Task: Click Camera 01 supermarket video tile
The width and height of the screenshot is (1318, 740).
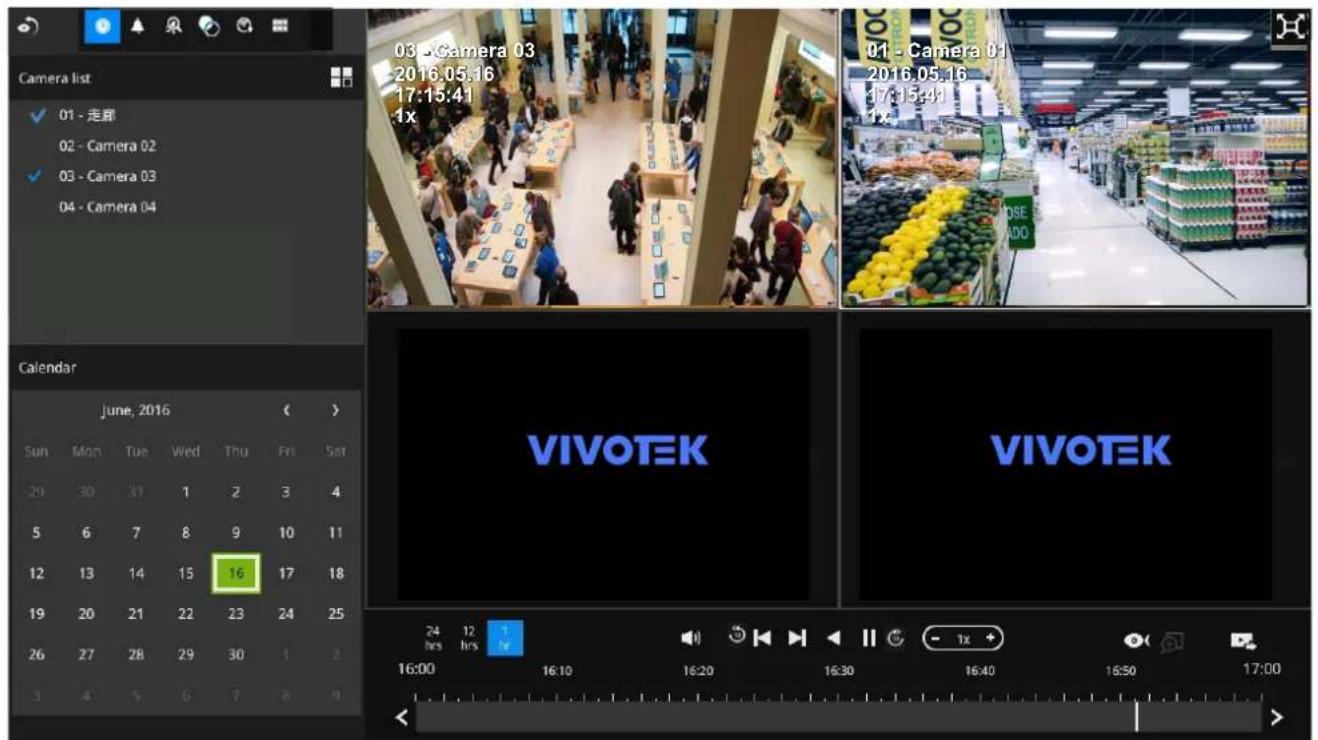Action: click(1075, 157)
